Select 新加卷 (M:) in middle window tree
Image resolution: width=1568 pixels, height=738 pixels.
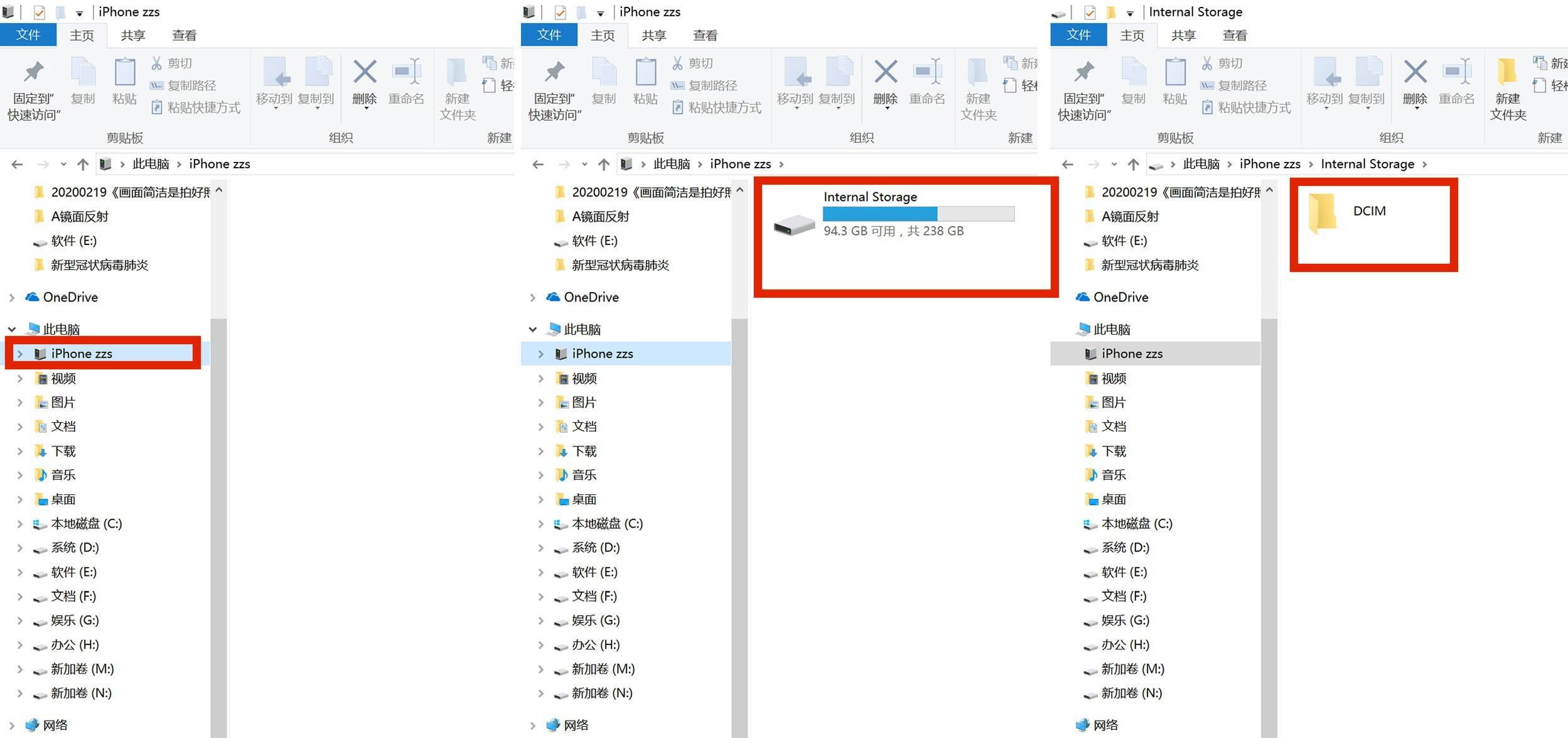(x=603, y=670)
